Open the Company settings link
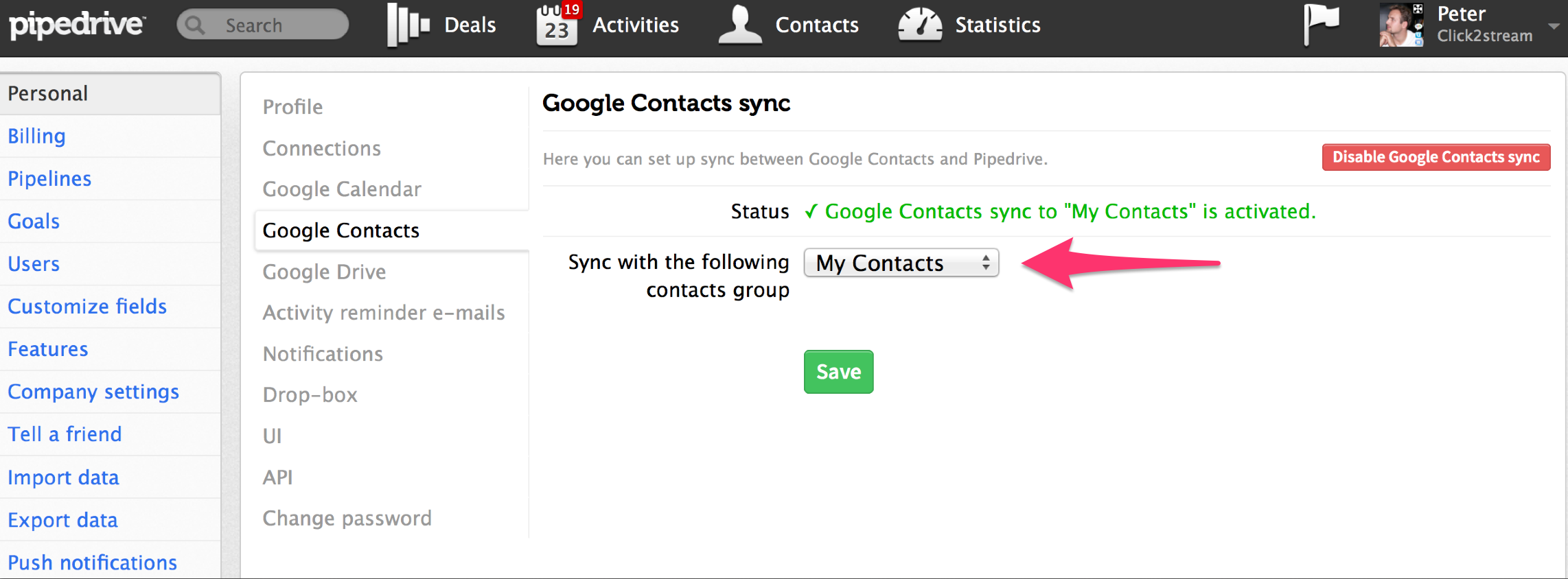The width and height of the screenshot is (1568, 579). 93,392
